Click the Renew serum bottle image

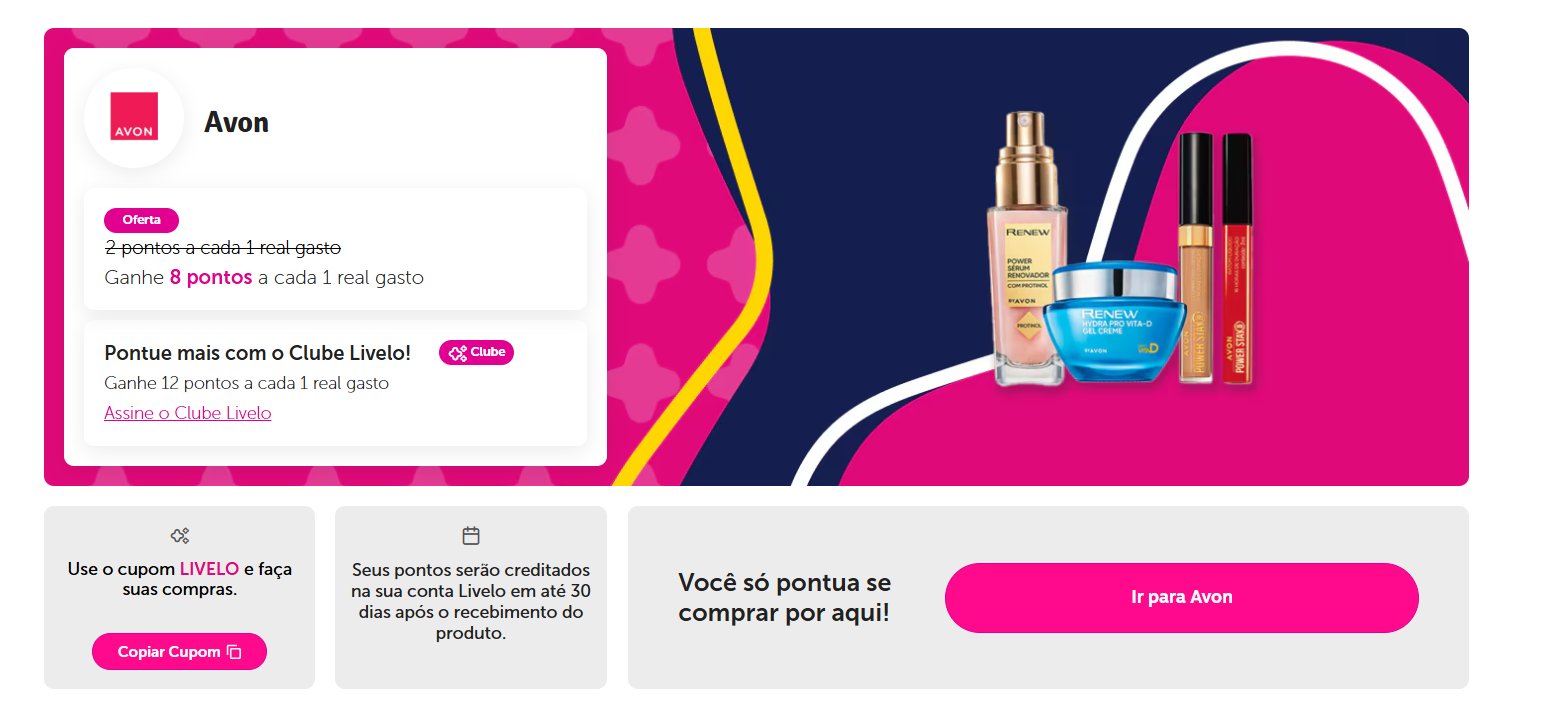1028,250
